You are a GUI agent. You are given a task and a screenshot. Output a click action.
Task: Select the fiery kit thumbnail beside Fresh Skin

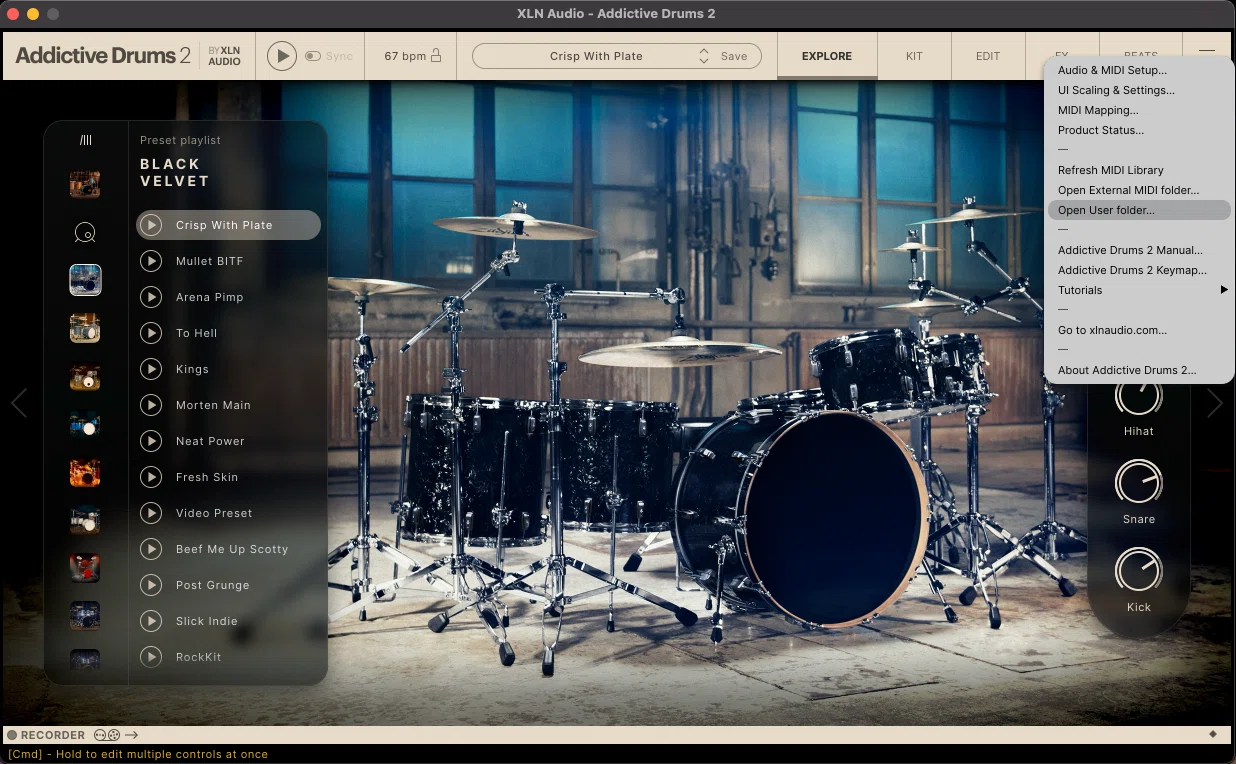pyautogui.click(x=85, y=472)
